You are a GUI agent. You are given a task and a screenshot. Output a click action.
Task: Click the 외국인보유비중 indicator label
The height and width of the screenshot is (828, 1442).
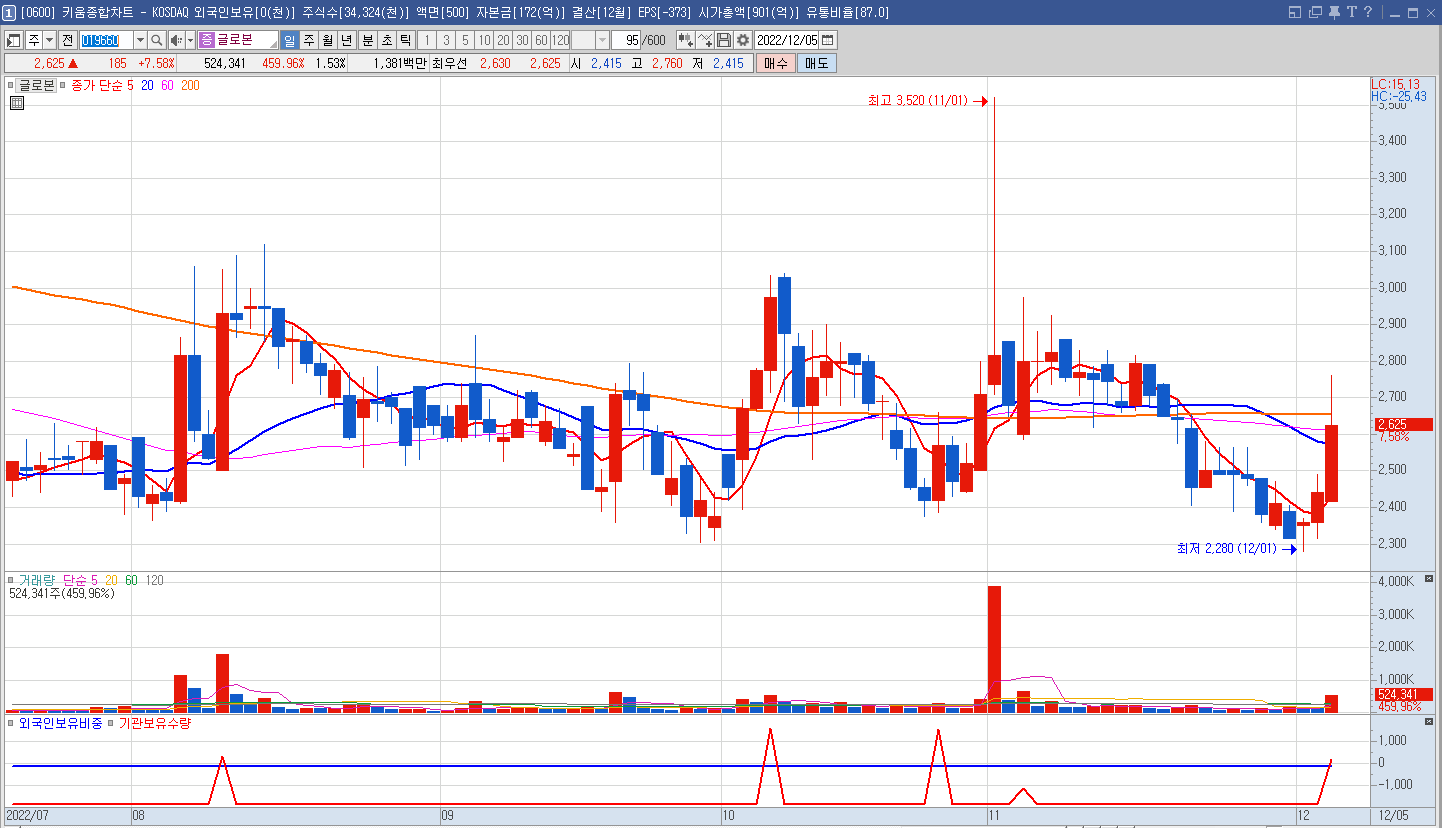60,723
